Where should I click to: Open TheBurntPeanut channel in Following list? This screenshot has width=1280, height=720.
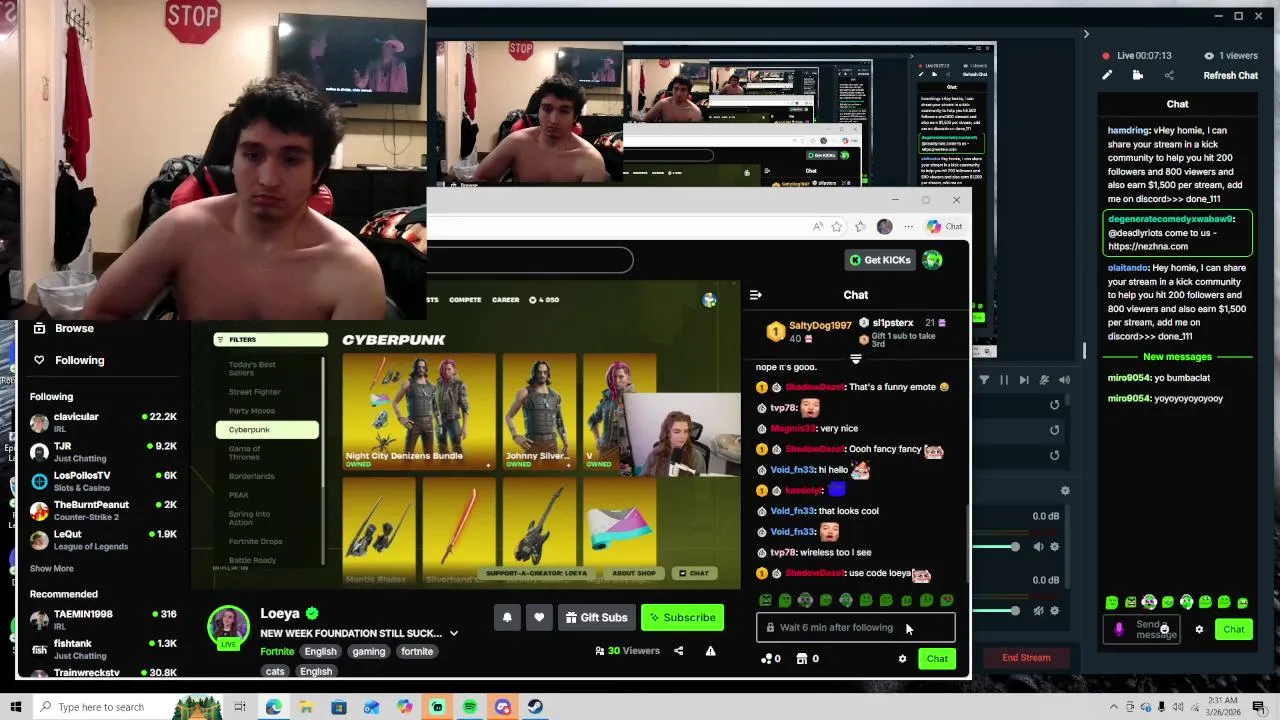[103, 510]
